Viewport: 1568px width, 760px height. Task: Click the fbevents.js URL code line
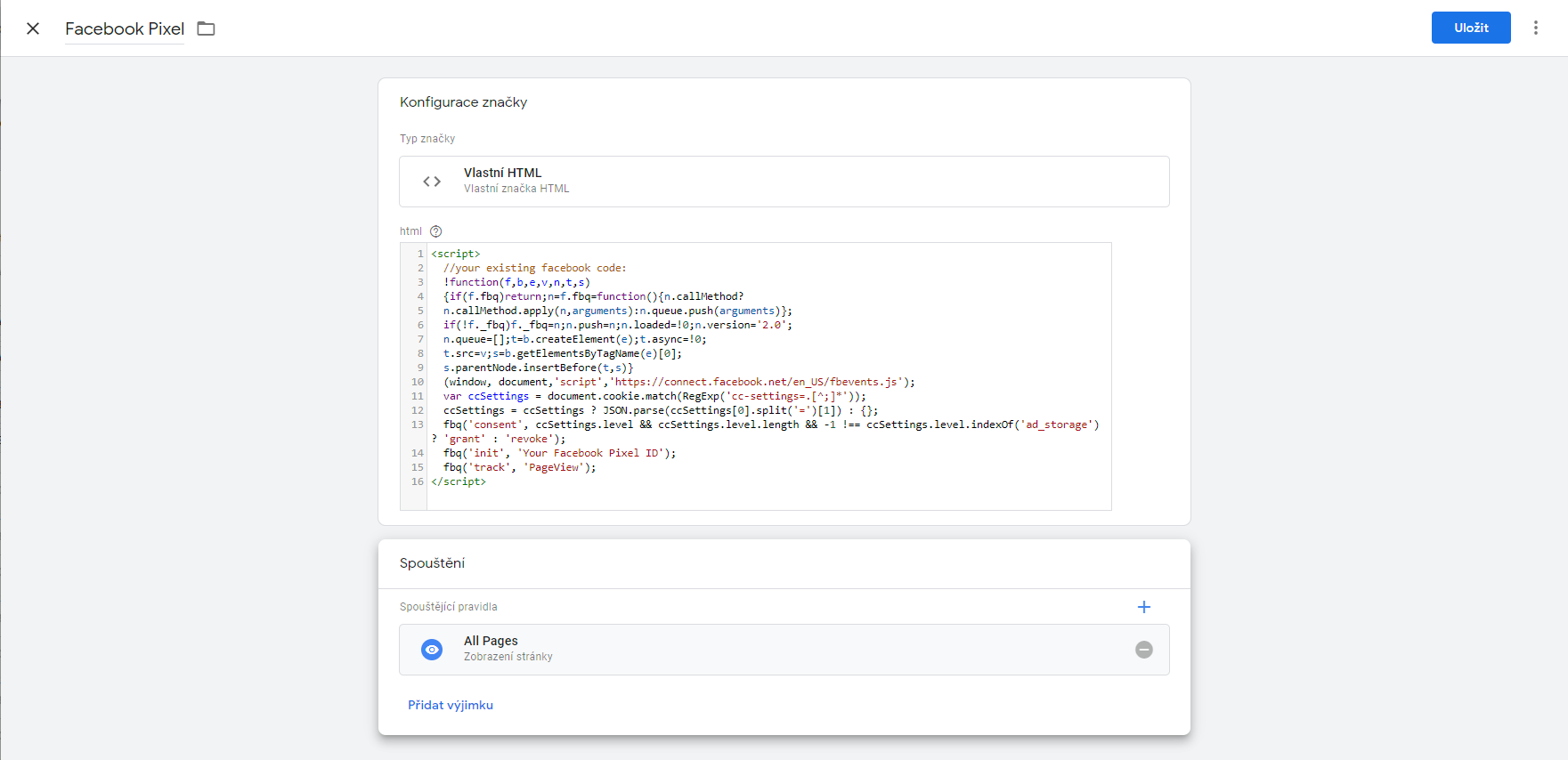pyautogui.click(x=679, y=382)
